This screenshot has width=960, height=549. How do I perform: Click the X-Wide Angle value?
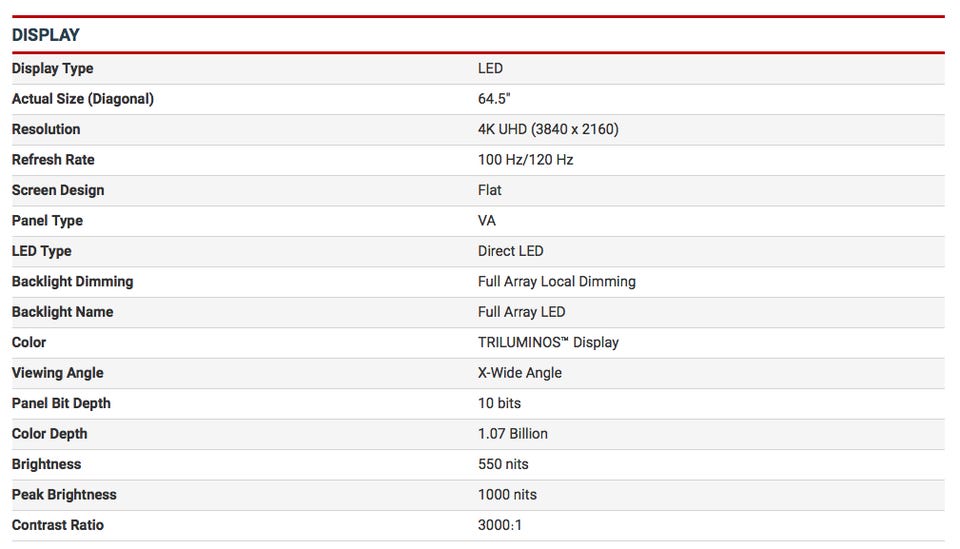click(x=520, y=373)
